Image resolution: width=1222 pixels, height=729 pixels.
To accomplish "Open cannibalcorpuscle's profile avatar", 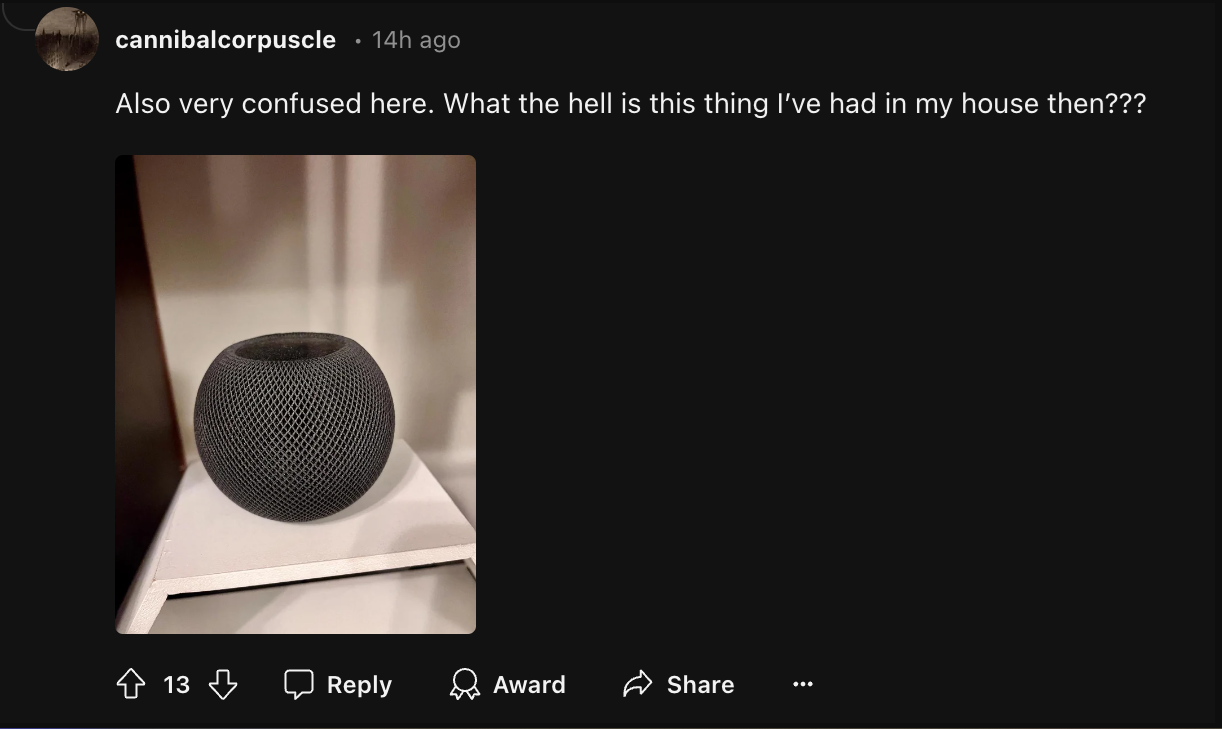I will click(x=67, y=40).
